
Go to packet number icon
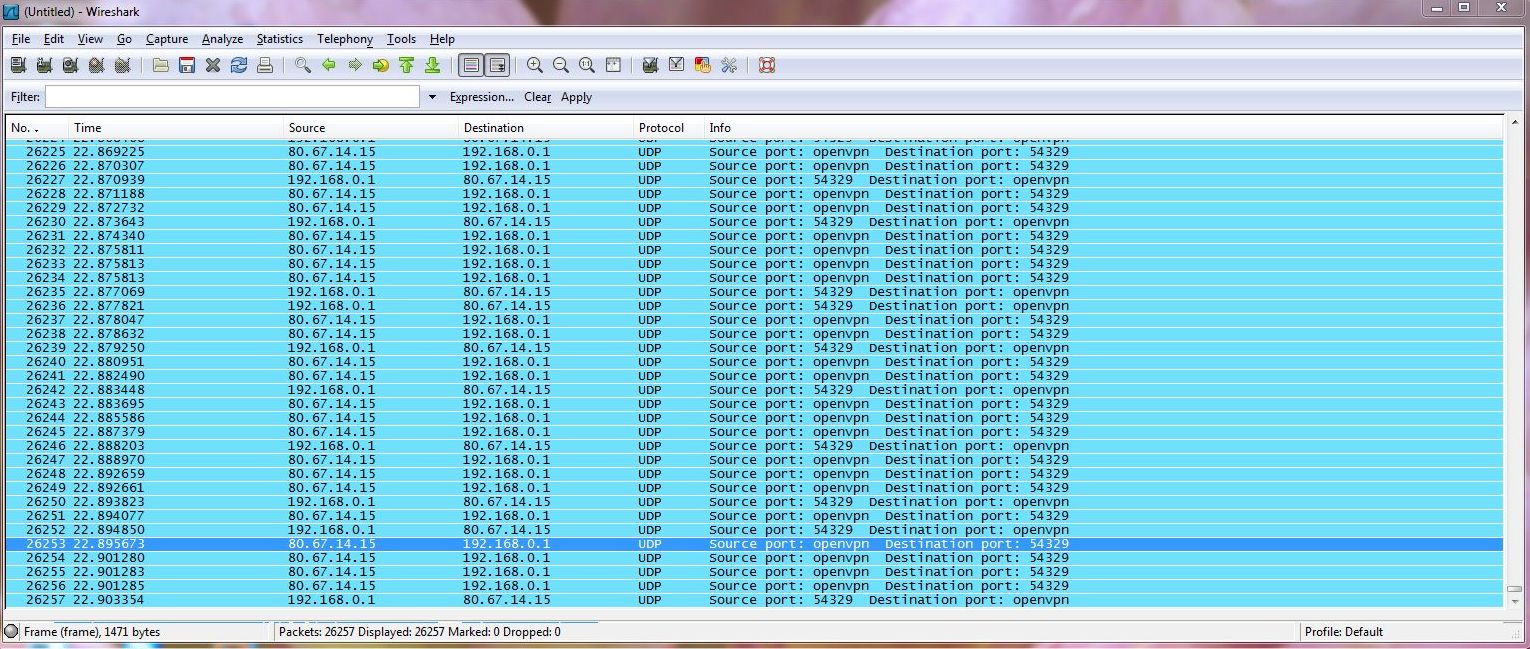[381, 65]
